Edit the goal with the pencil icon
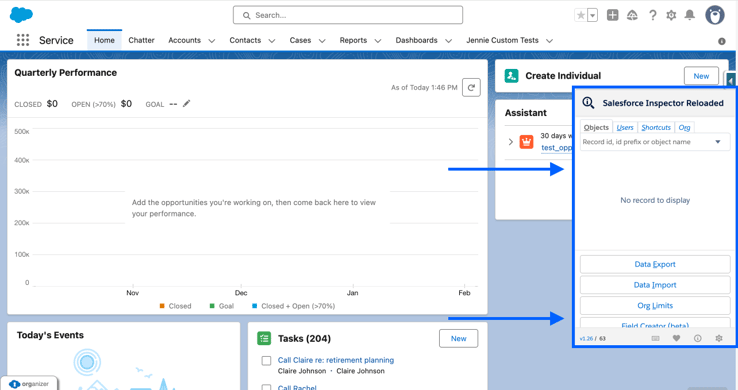Screen dimensions: 738x390 186,103
